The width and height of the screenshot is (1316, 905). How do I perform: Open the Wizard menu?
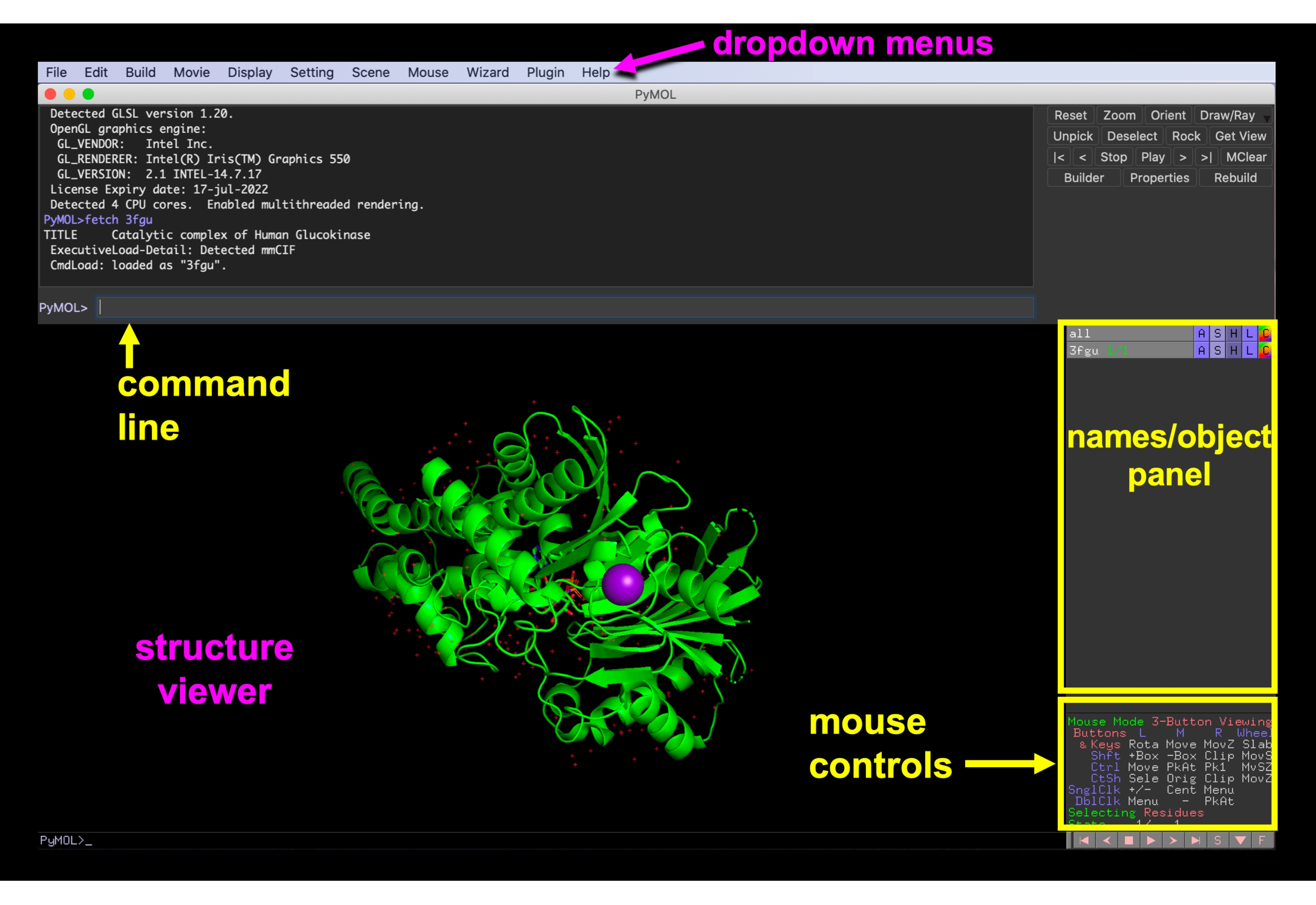pyautogui.click(x=487, y=73)
